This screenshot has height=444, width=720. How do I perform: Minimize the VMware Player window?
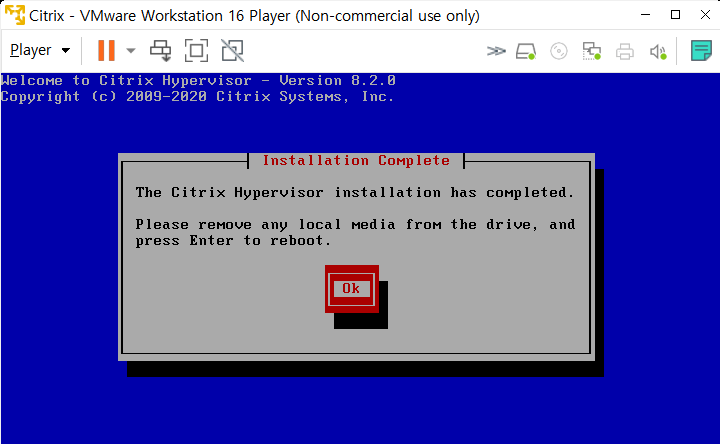tap(645, 15)
